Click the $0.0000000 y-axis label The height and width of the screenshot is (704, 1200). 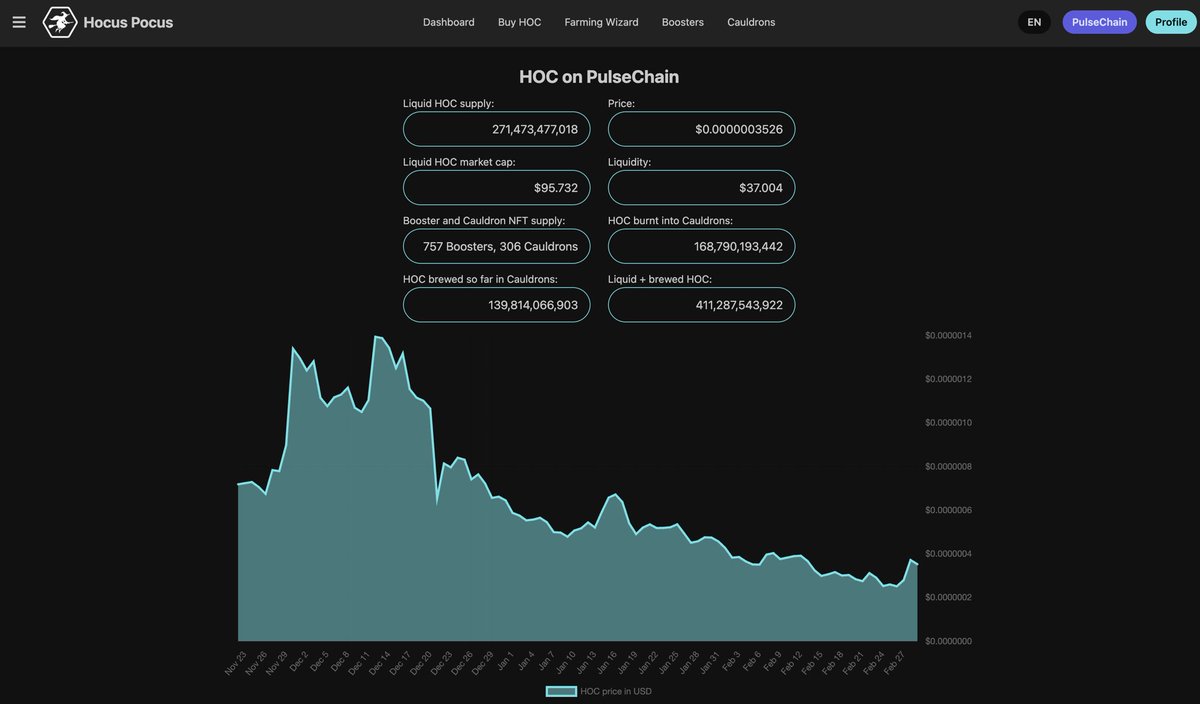948,641
